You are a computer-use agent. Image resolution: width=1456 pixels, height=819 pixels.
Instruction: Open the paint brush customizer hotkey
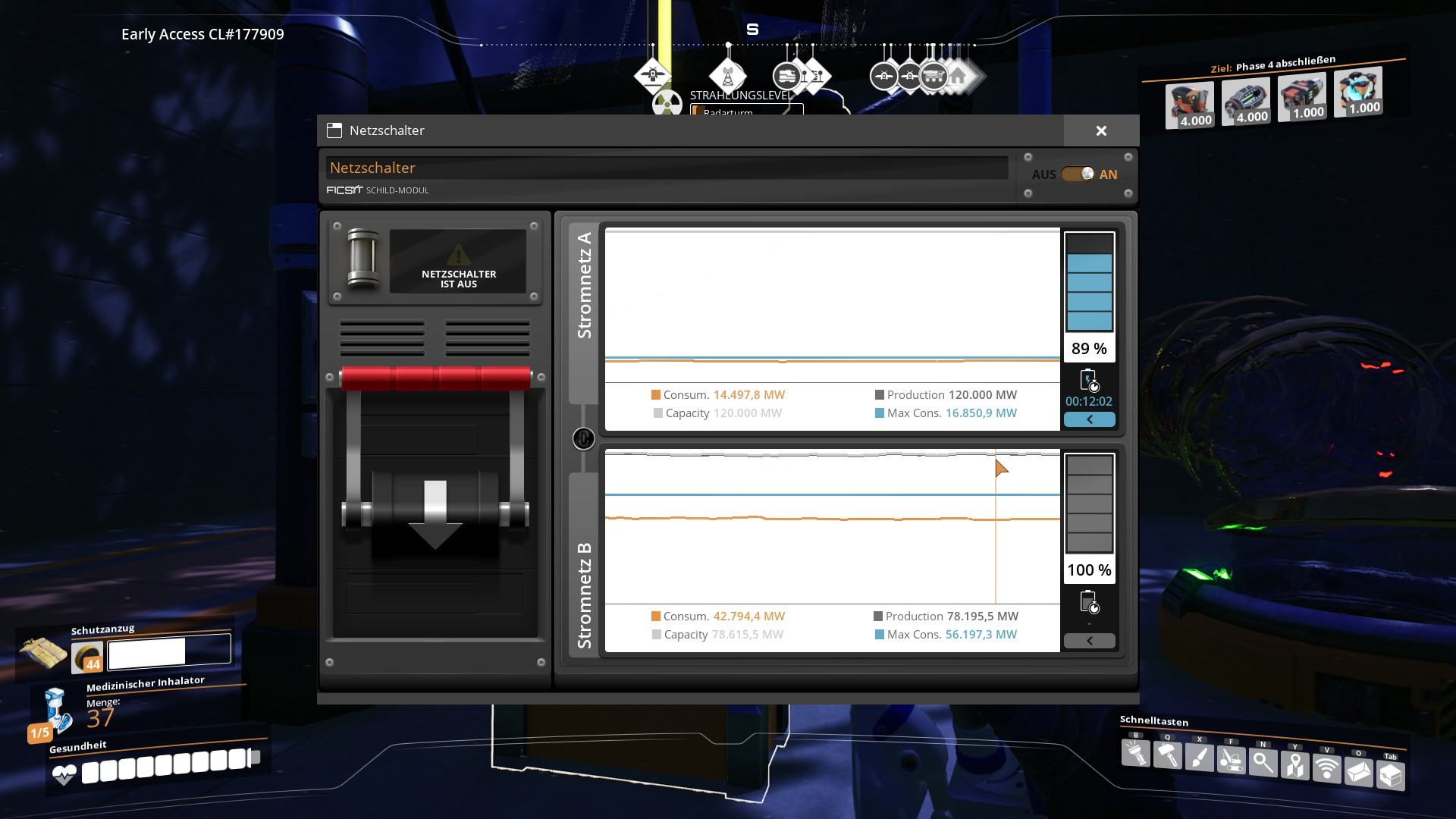(x=1200, y=758)
